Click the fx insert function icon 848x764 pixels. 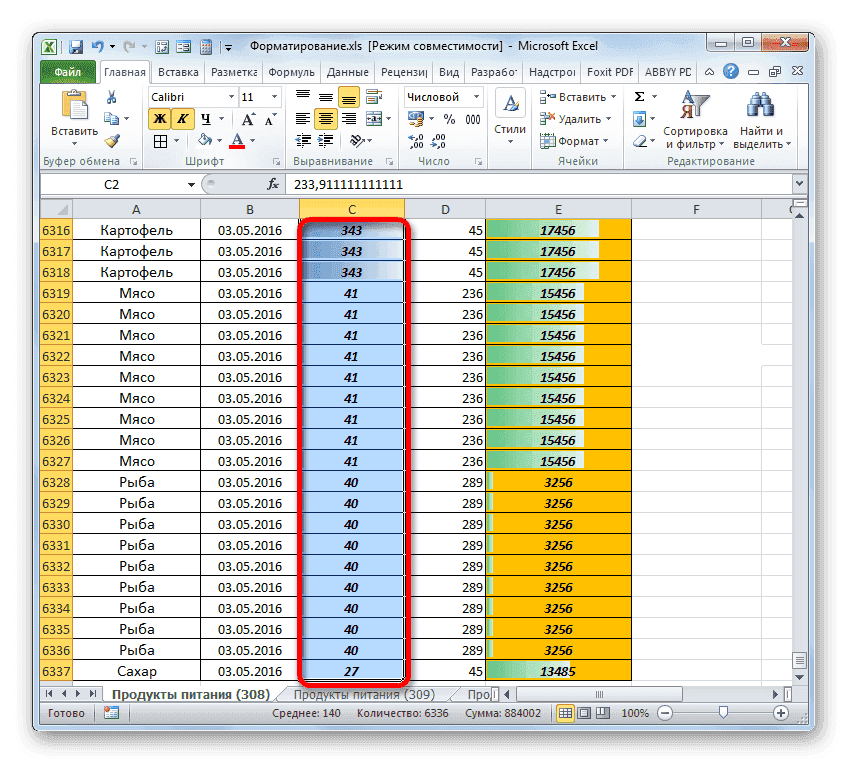coord(273,184)
